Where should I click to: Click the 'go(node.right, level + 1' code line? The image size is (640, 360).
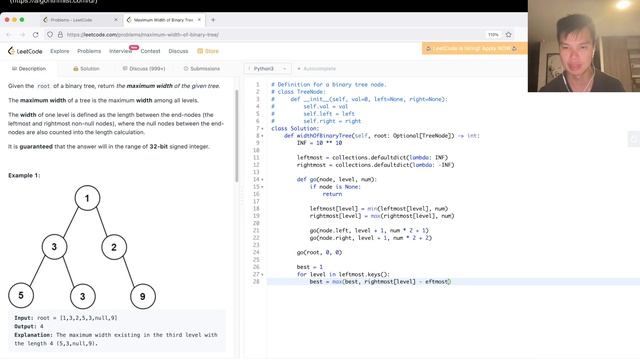point(371,238)
